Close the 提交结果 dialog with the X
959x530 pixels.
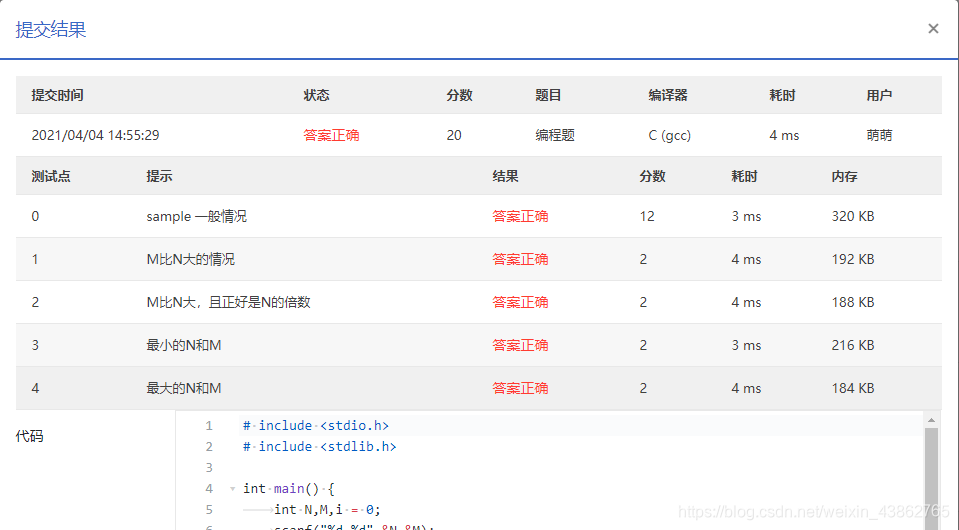click(x=933, y=29)
